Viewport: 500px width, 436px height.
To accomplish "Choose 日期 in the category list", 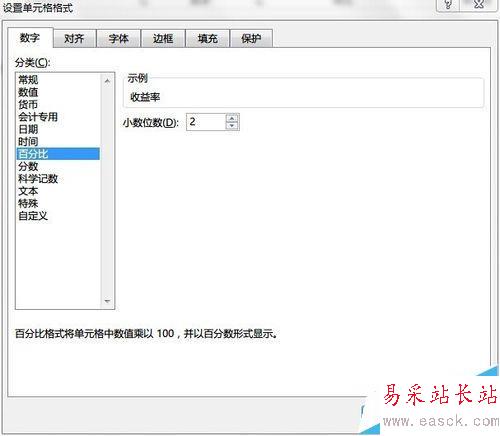I will point(58,129).
